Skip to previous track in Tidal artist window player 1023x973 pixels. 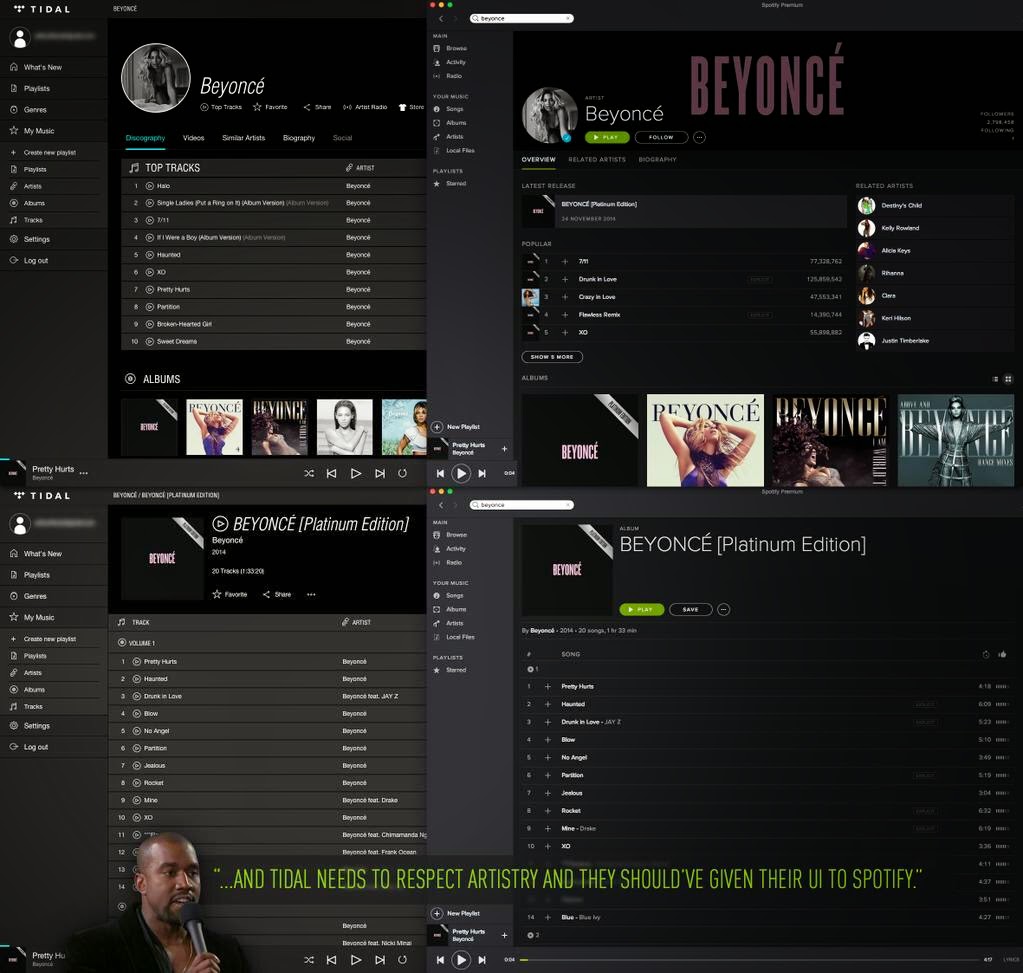pyautogui.click(x=331, y=473)
